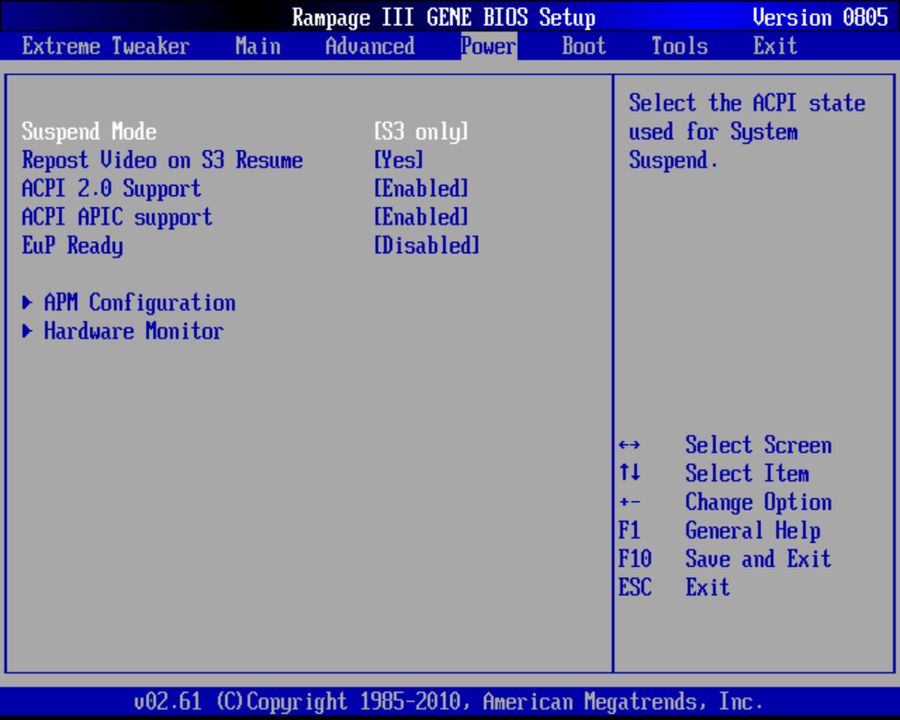The image size is (900, 720).
Task: Click the Change Option legend text
Action: point(758,502)
